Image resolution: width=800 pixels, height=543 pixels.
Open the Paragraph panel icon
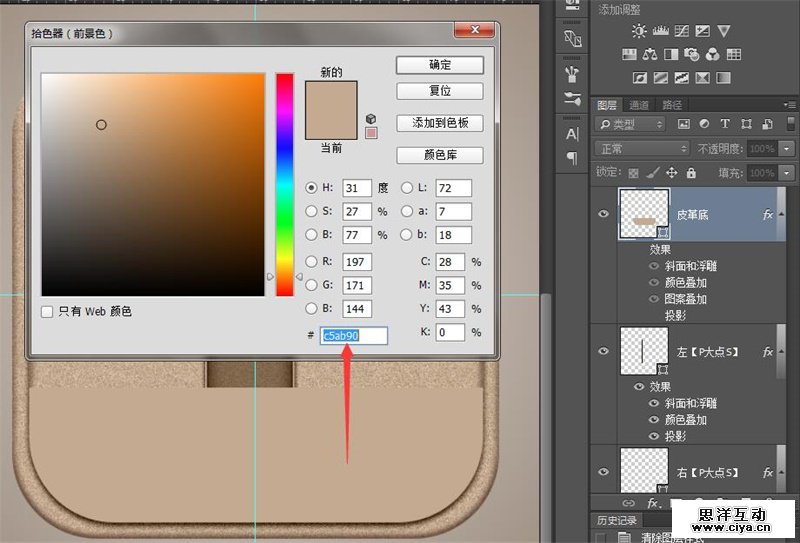click(x=572, y=158)
